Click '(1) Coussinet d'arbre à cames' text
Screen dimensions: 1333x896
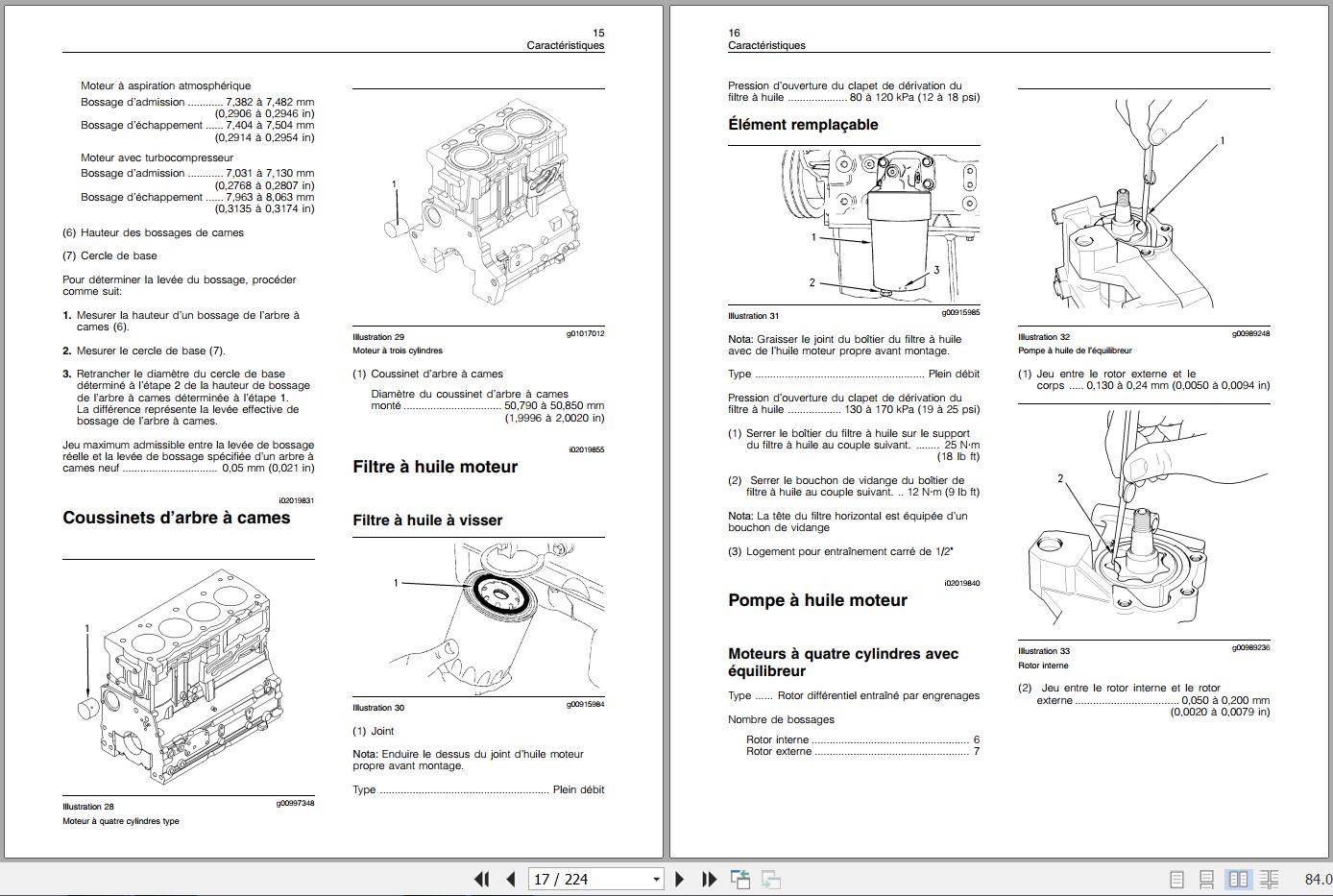427,375
